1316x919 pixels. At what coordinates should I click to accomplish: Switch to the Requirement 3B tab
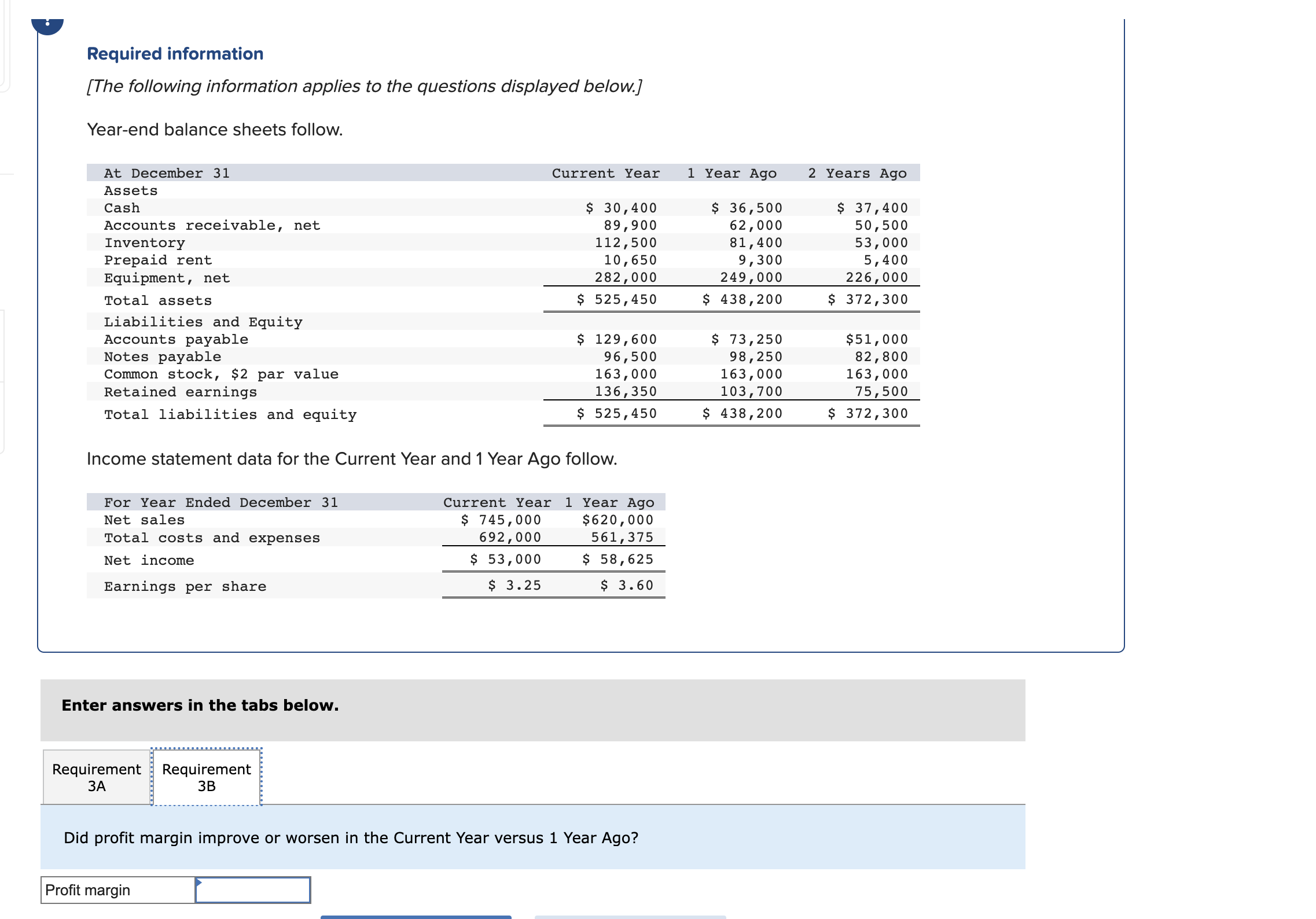[206, 778]
